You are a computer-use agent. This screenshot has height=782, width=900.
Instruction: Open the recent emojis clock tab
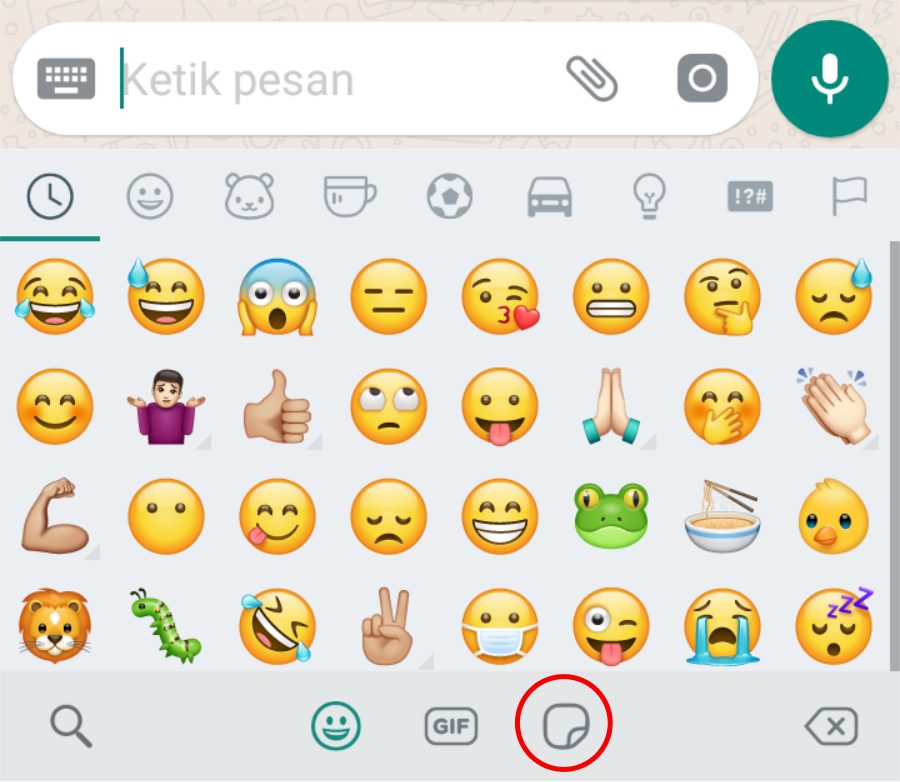[50, 196]
